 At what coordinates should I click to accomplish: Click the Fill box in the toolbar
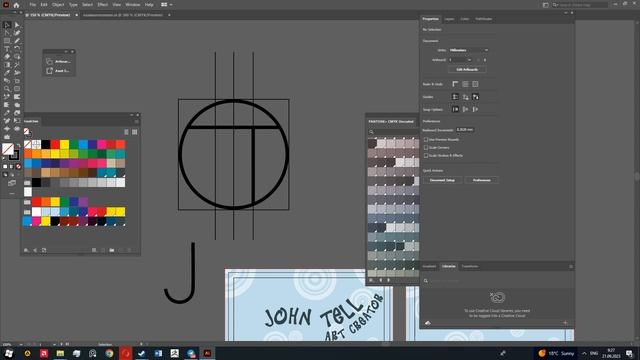[7, 149]
